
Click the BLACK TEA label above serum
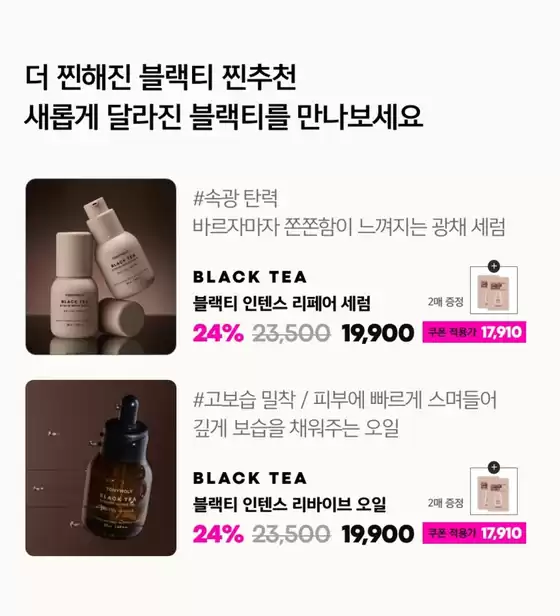pyautogui.click(x=250, y=277)
